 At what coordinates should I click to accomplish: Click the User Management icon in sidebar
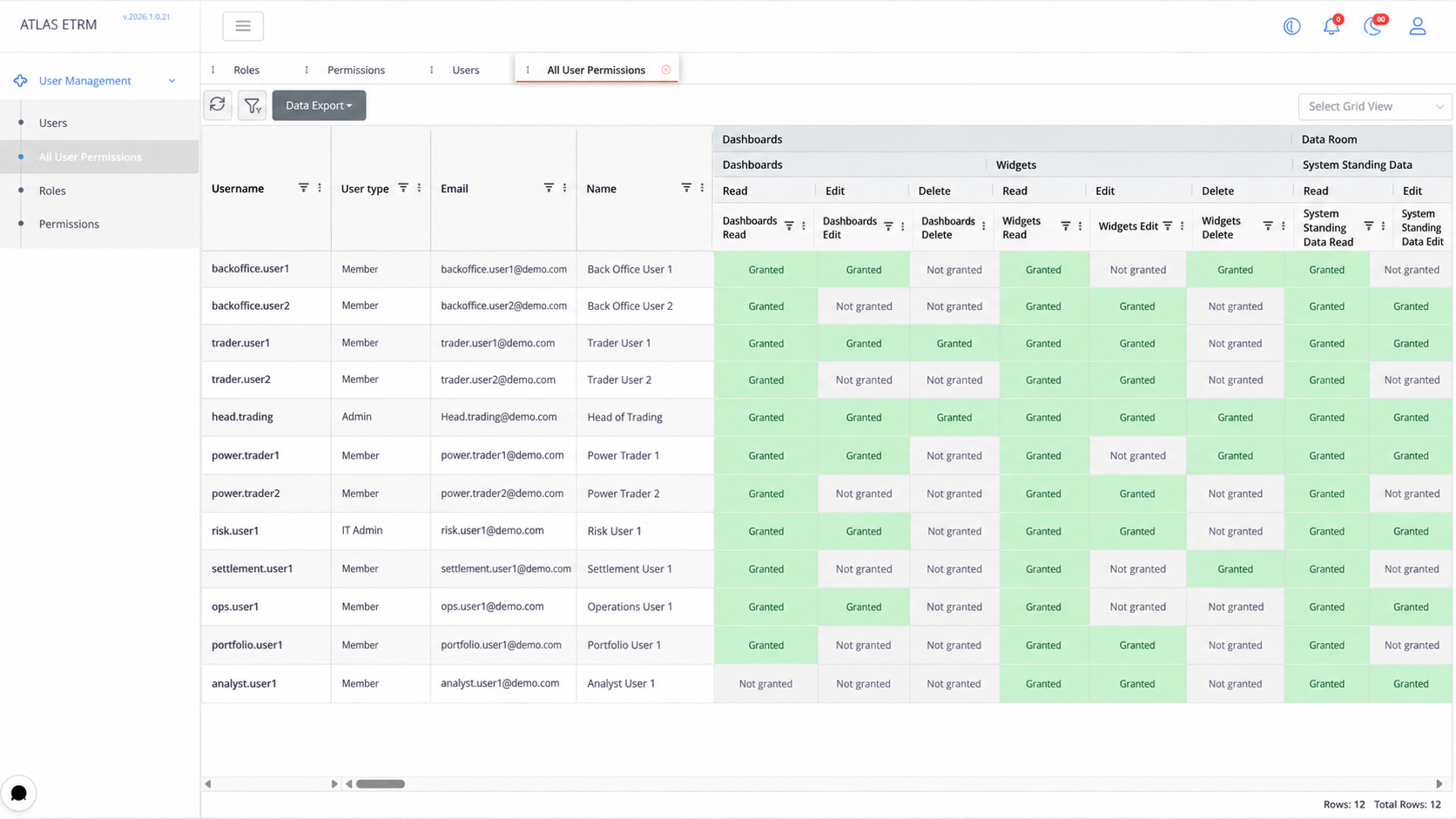[20, 81]
